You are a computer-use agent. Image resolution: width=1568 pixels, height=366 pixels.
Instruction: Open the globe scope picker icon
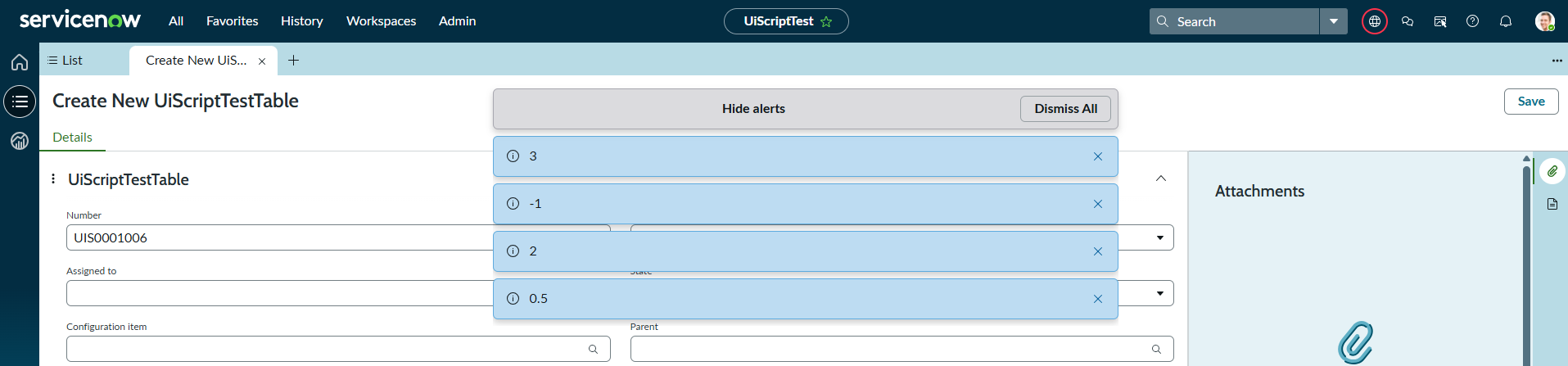click(x=1375, y=21)
